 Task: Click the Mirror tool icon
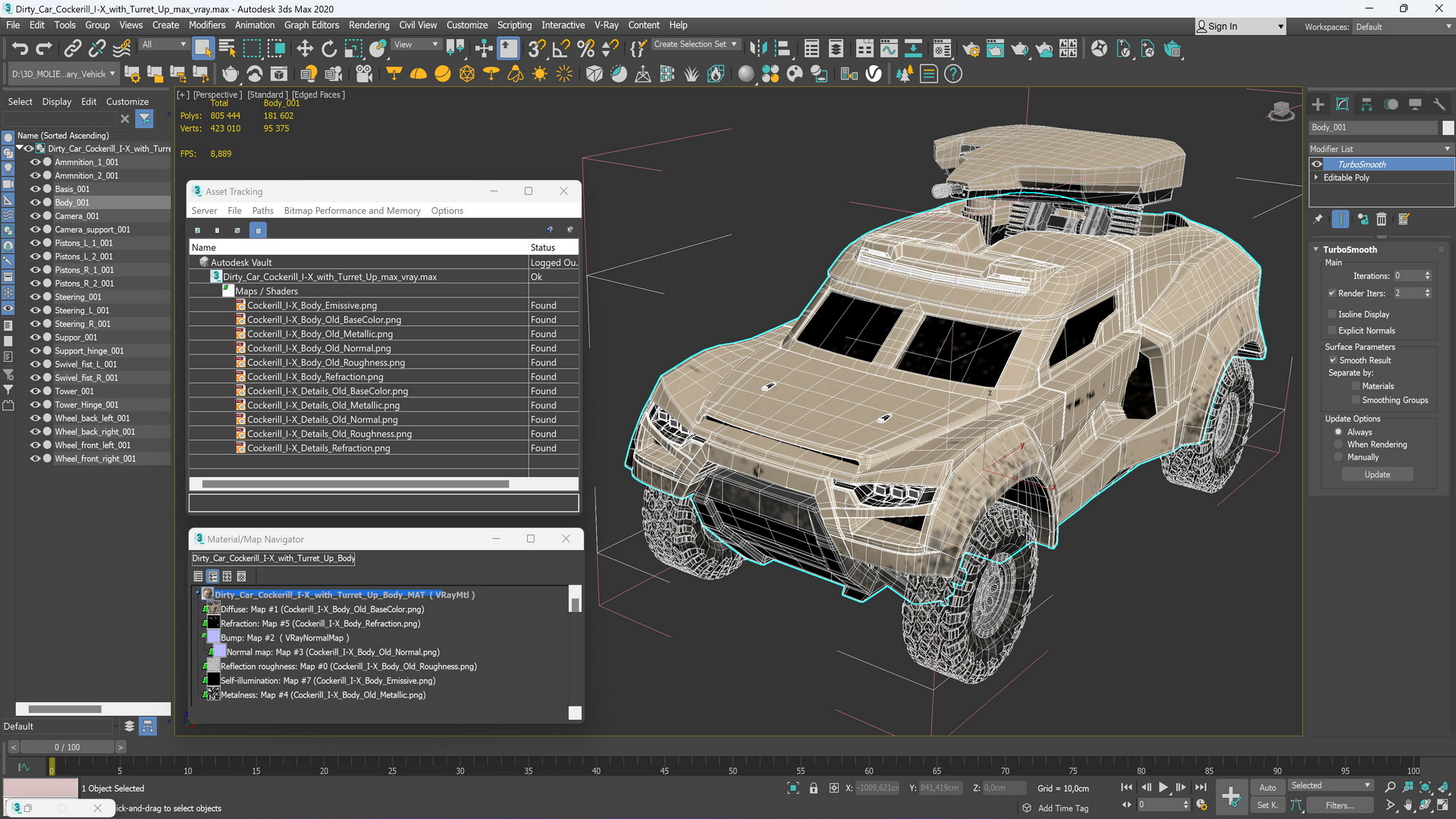[x=758, y=49]
